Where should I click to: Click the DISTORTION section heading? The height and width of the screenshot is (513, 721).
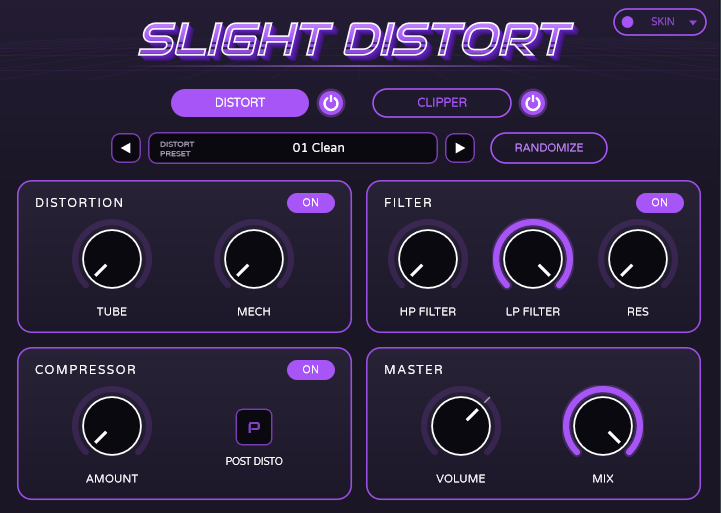click(x=79, y=203)
